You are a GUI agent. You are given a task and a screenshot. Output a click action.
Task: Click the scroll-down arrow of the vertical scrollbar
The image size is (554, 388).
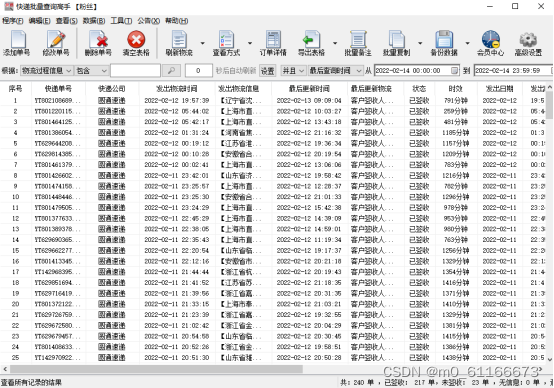[x=550, y=359]
